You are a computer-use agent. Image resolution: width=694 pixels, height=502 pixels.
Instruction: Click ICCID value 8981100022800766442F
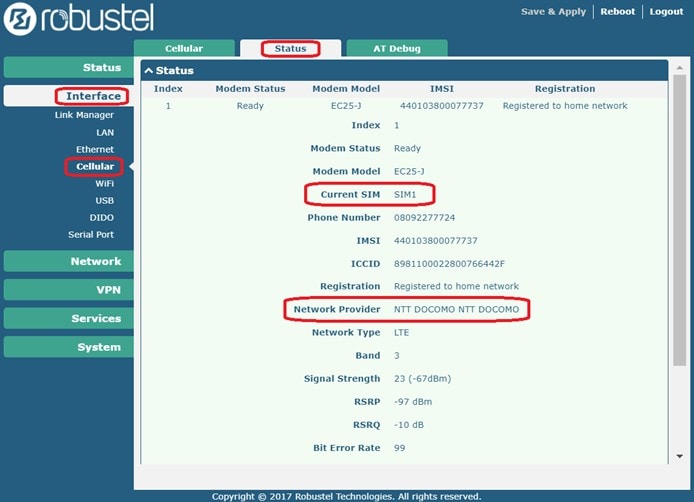click(449, 264)
